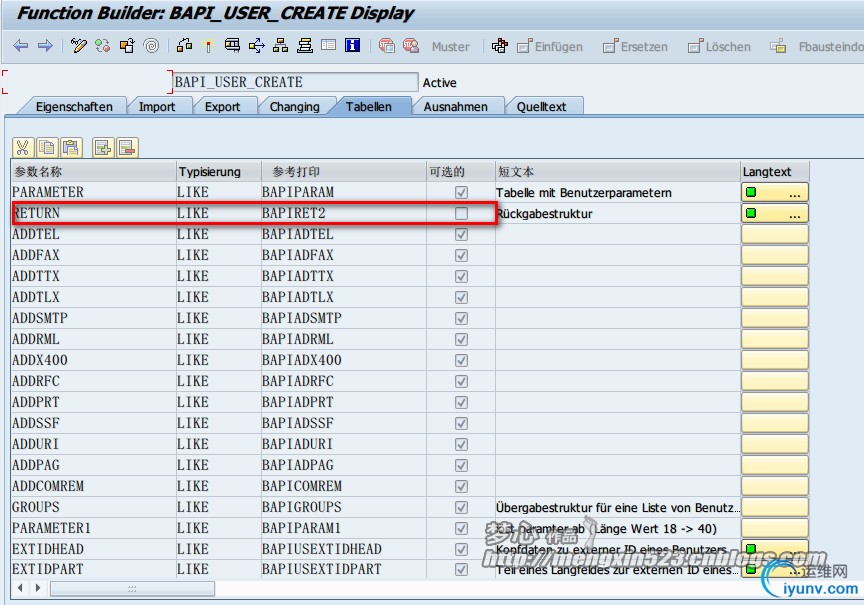This screenshot has width=864, height=605.
Task: Select the Tabellen tab
Action: click(369, 107)
